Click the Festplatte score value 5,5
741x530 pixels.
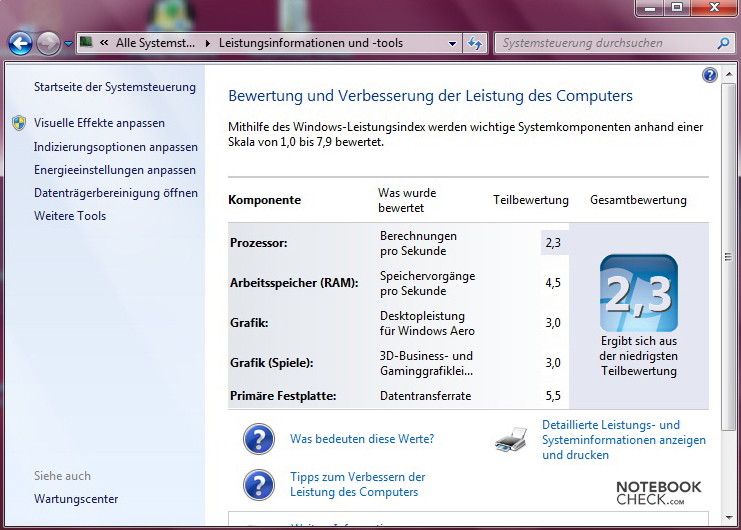pos(553,396)
